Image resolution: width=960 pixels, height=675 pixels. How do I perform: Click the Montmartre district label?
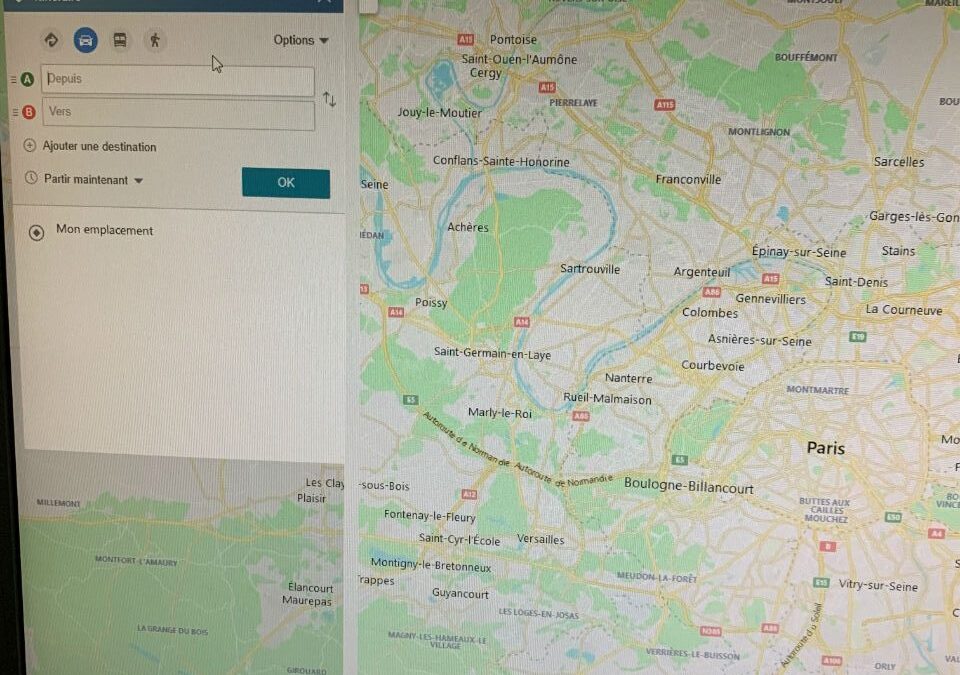[x=817, y=390]
